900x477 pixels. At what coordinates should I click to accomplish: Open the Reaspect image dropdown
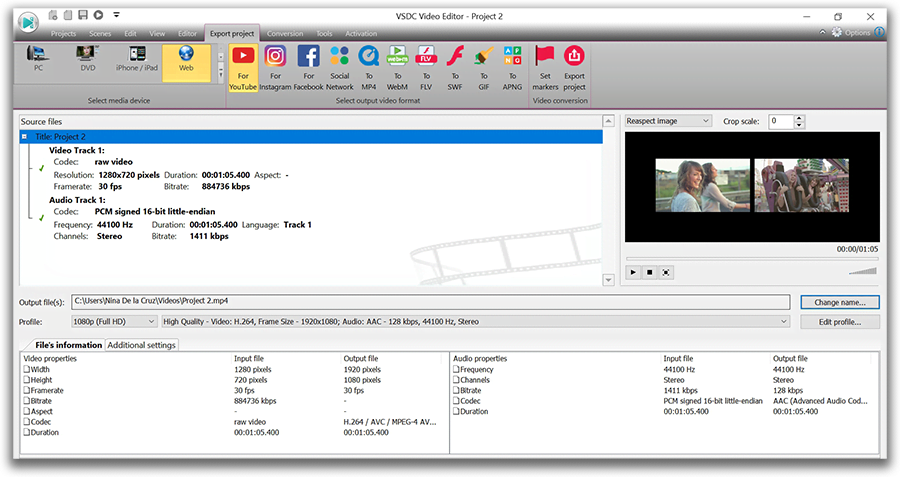668,121
